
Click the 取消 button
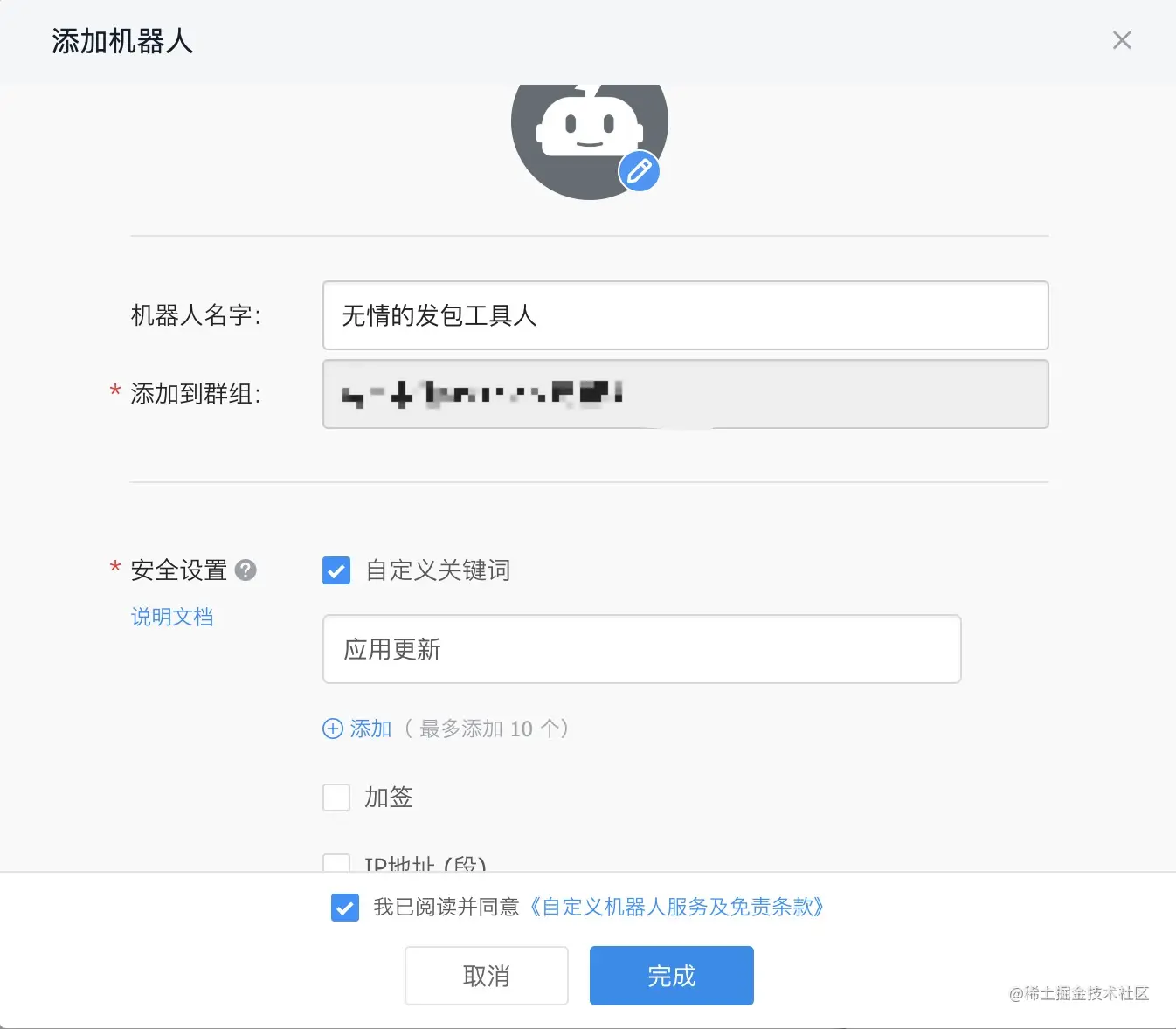[486, 976]
